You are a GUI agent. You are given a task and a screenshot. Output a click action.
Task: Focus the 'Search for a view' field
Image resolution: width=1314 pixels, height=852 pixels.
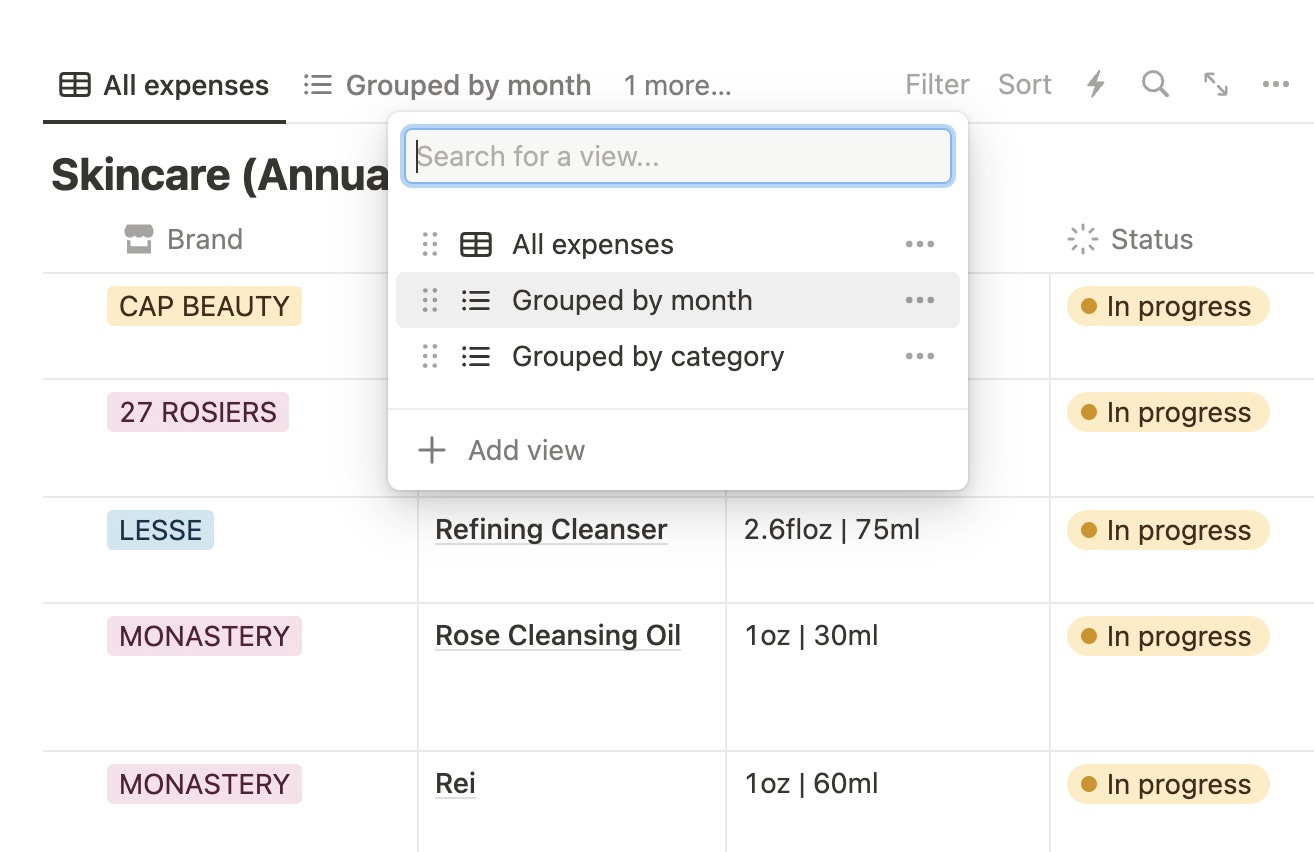[x=678, y=156]
